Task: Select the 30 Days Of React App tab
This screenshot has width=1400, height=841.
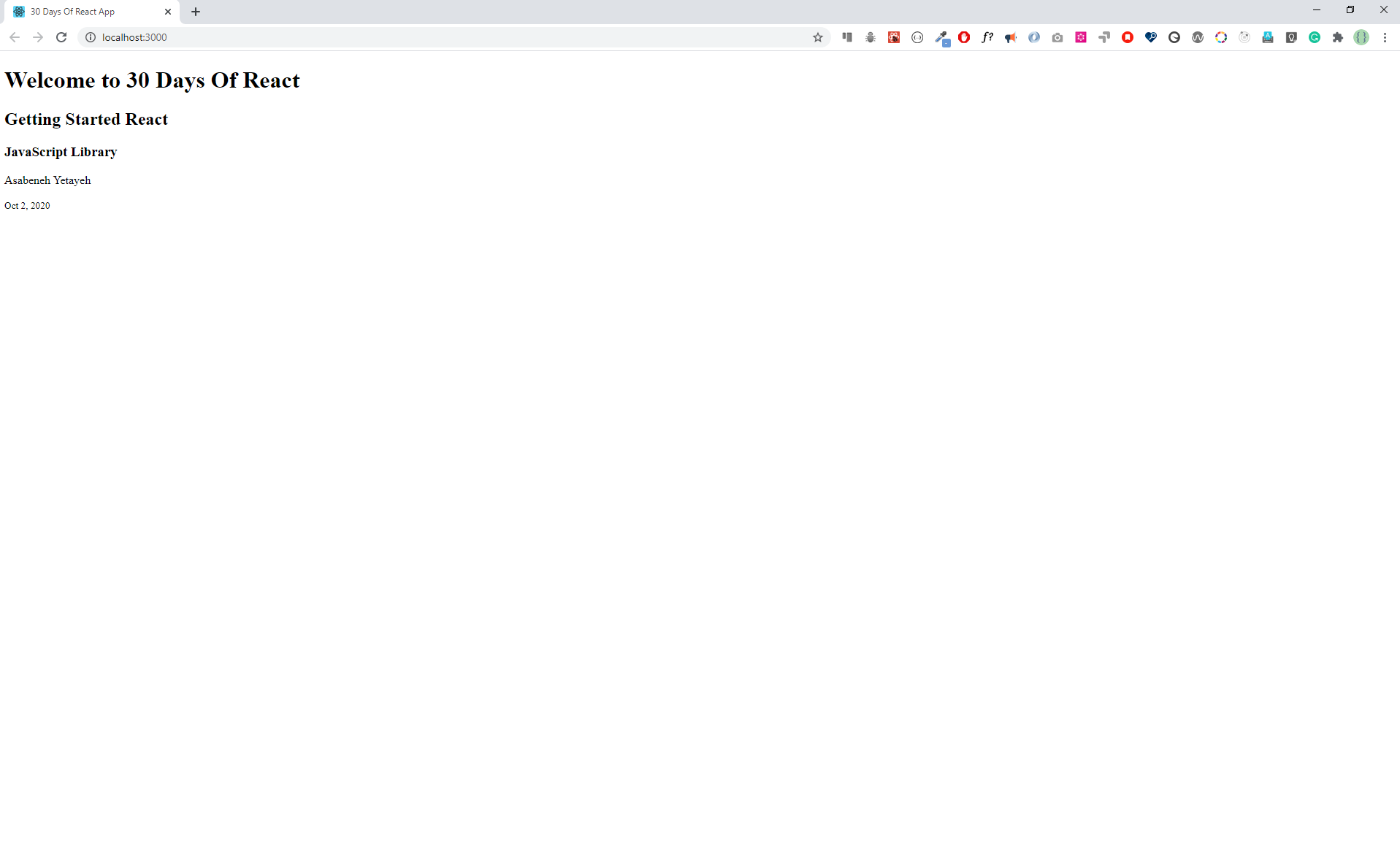Action: (x=80, y=11)
